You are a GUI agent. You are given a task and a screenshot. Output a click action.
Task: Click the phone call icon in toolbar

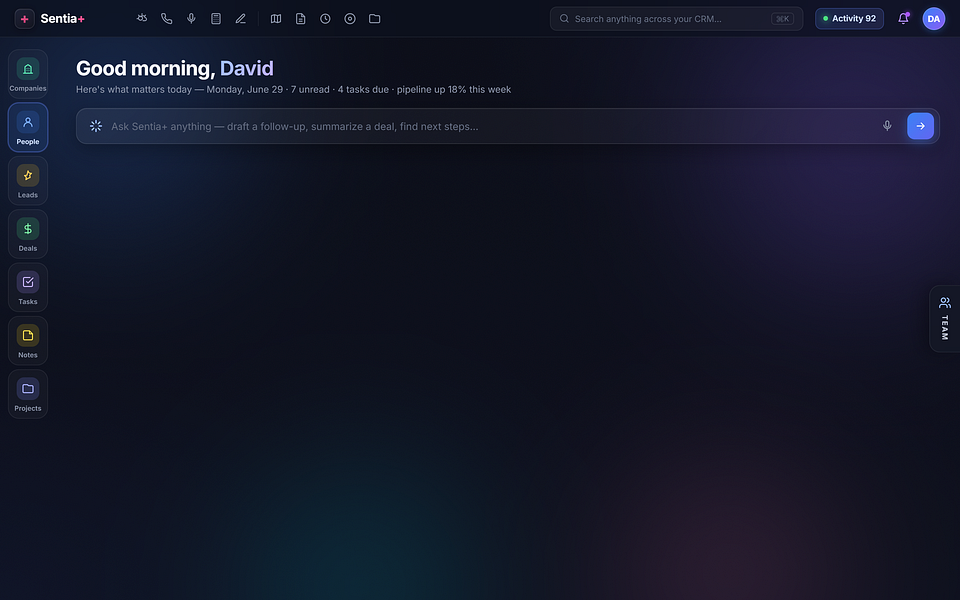click(167, 18)
